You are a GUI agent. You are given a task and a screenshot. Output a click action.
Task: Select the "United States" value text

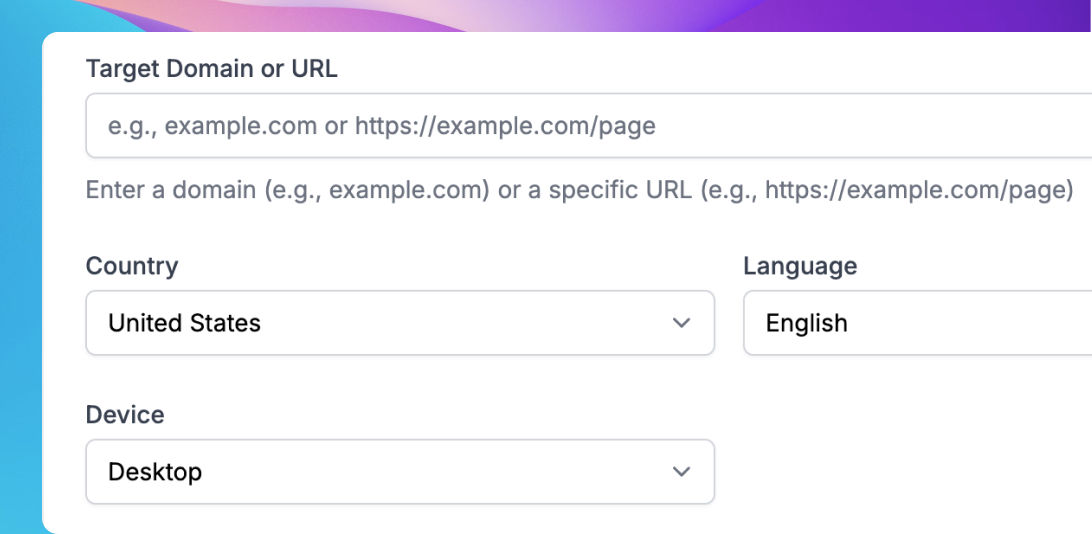tap(184, 323)
